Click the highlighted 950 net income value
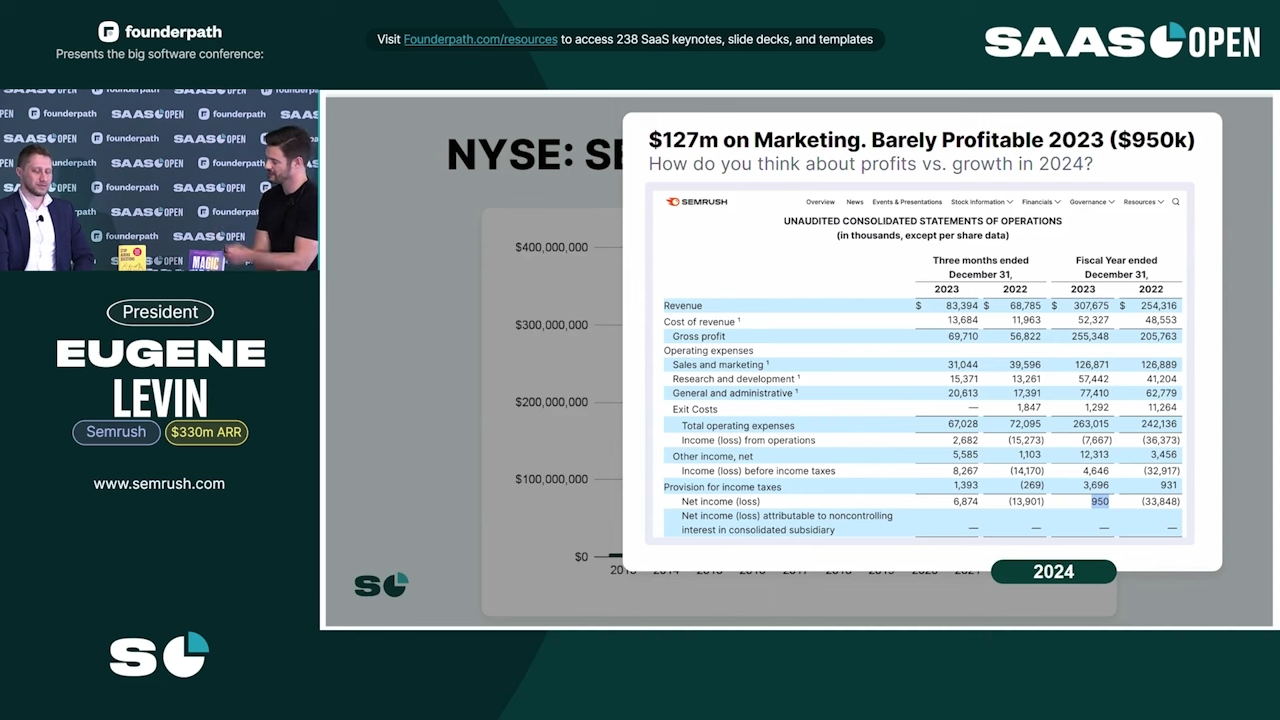This screenshot has height=720, width=1280. click(1100, 501)
